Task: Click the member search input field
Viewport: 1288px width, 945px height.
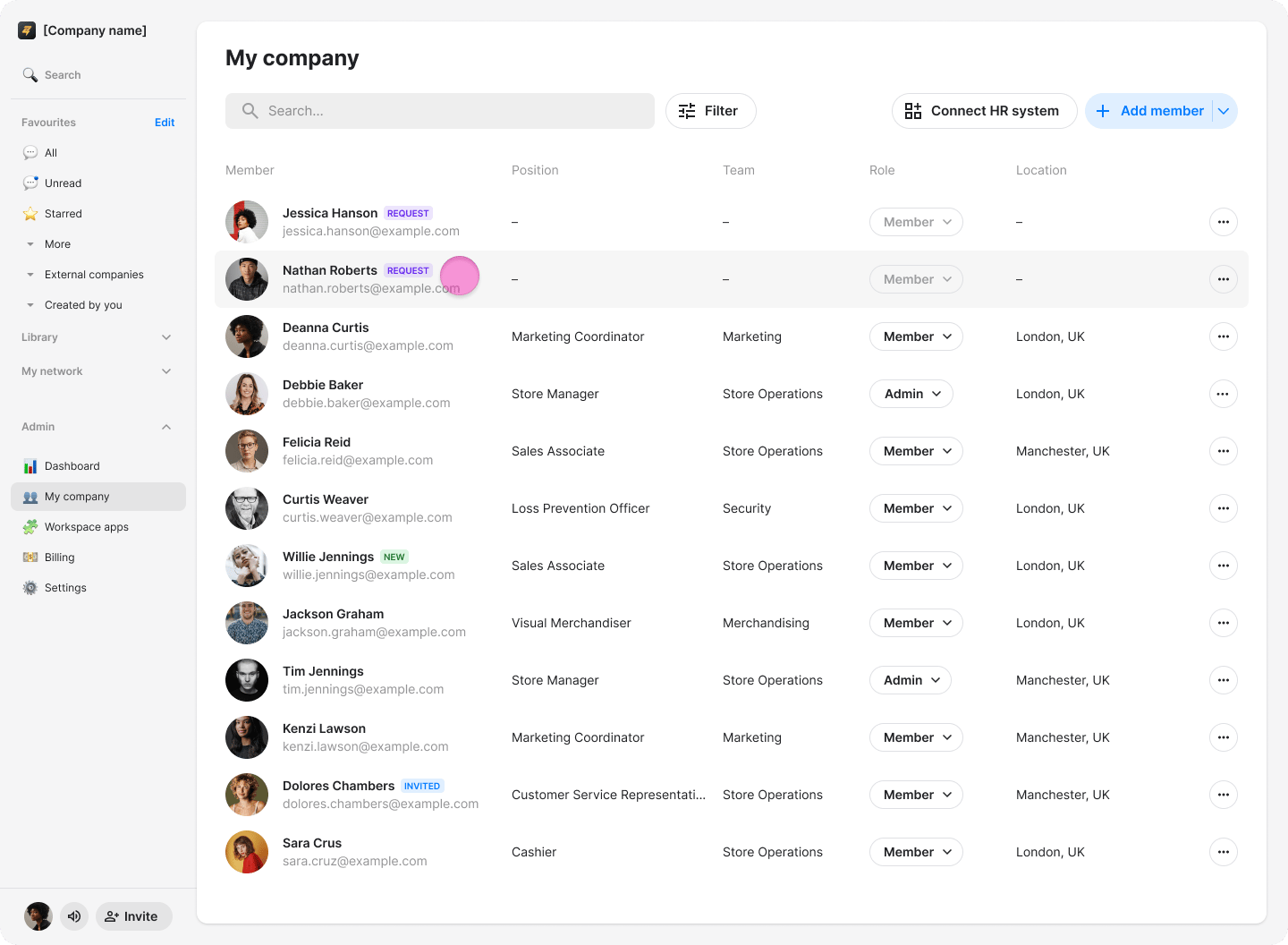Action: click(x=440, y=111)
